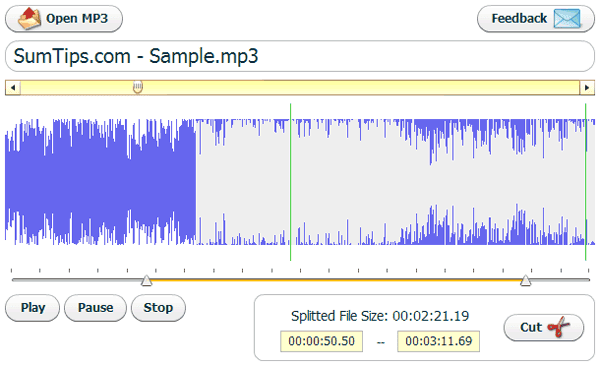Click the left green selection marker line
The image size is (600, 365).
pyautogui.click(x=290, y=182)
